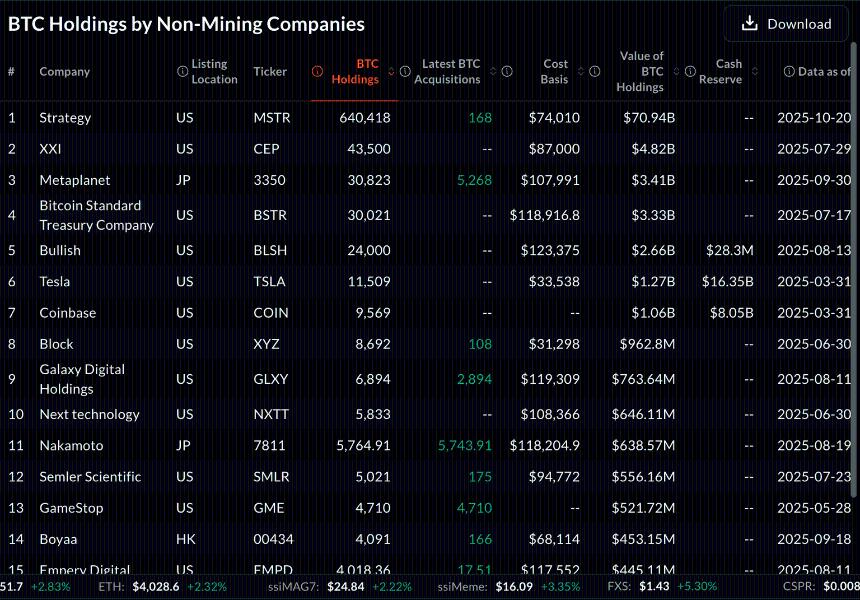Select the BTC Holdings column header
The height and width of the screenshot is (600, 860).
(x=355, y=71)
